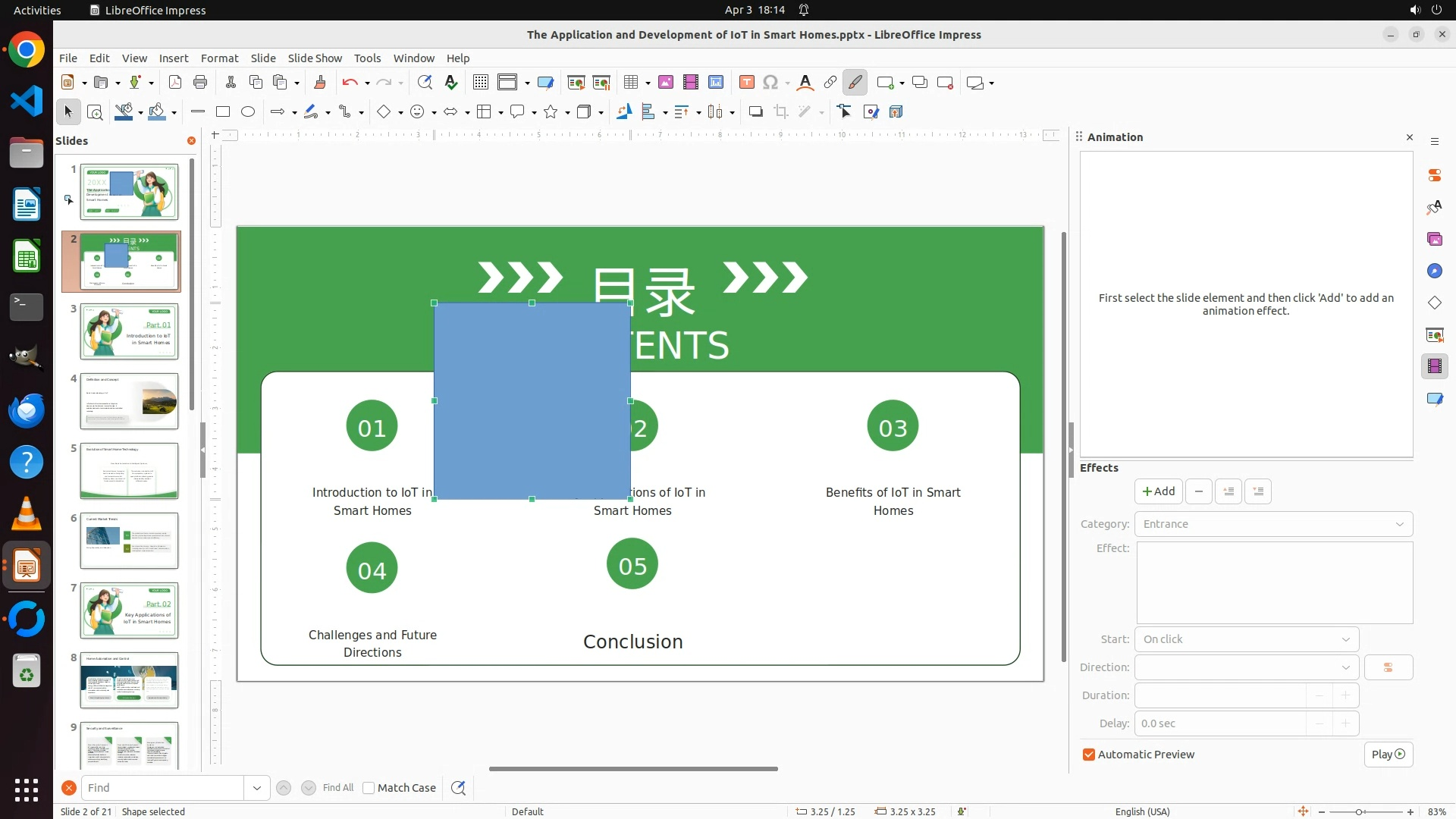Enable Match Case checkbox

coord(369,788)
